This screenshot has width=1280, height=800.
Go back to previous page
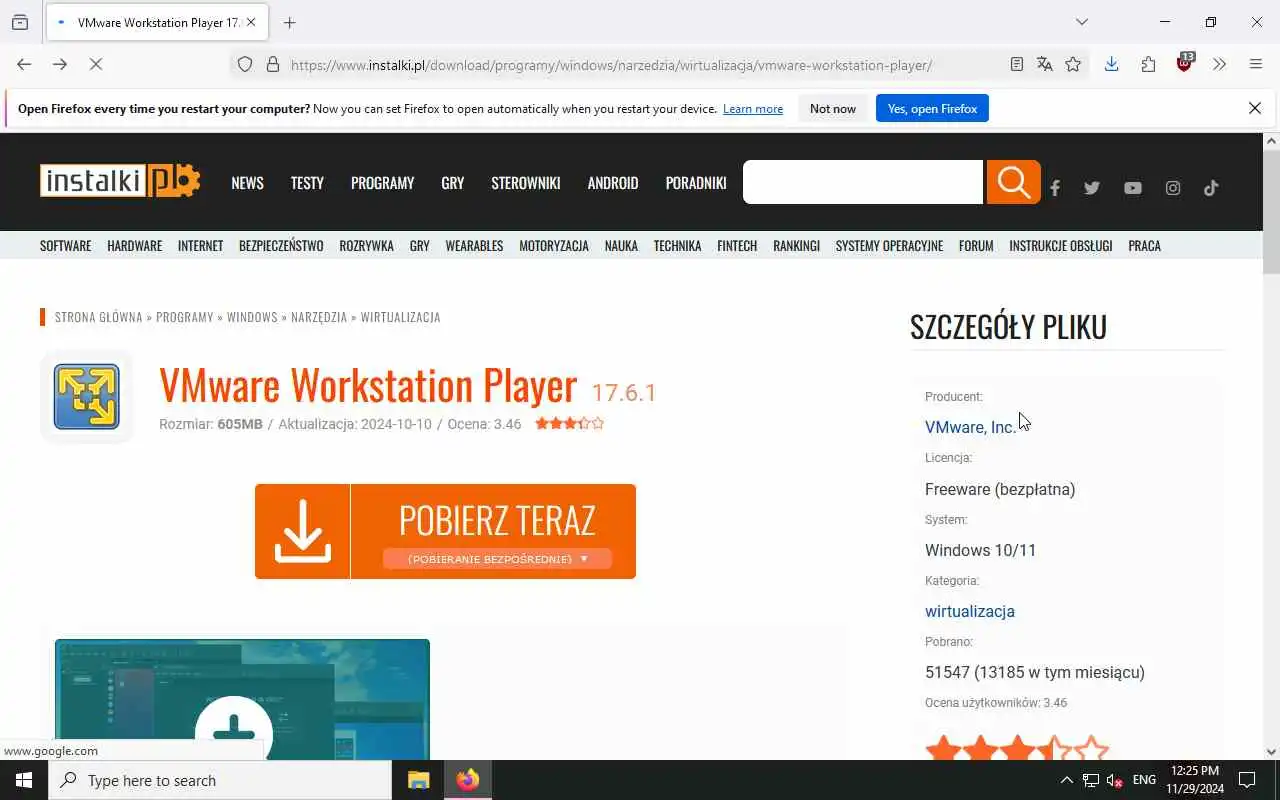pyautogui.click(x=24, y=64)
